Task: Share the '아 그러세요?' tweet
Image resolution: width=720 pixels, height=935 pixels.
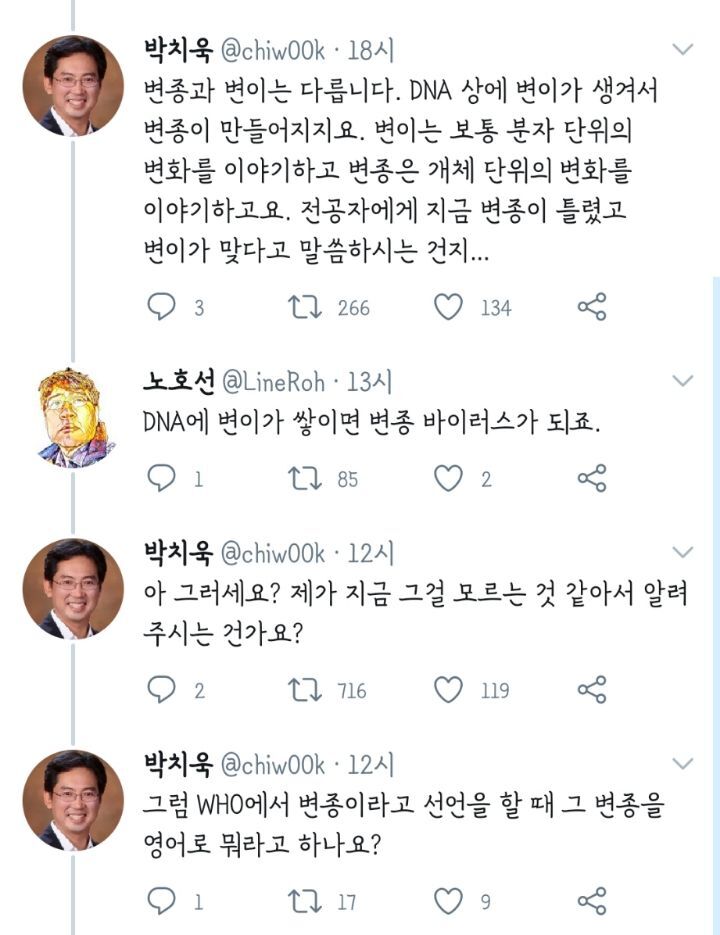Action: click(592, 689)
